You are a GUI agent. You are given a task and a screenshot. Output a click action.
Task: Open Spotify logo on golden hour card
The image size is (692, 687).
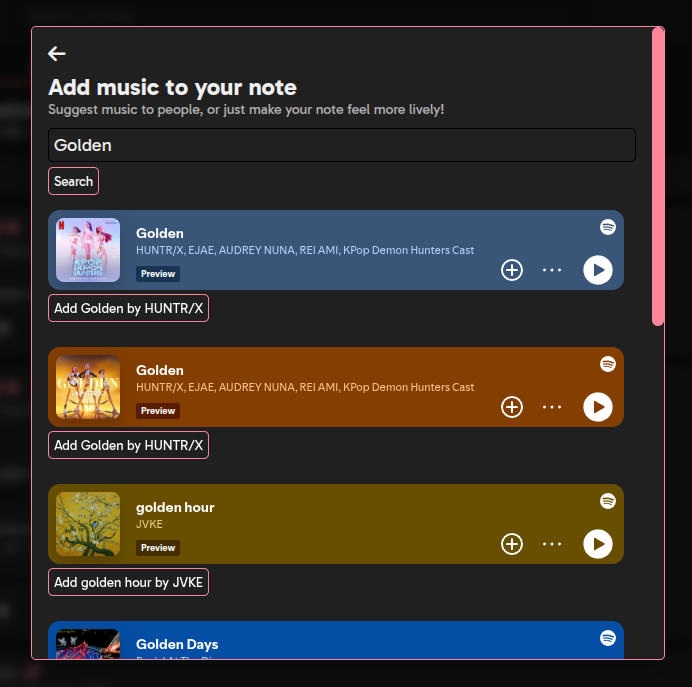click(x=608, y=501)
